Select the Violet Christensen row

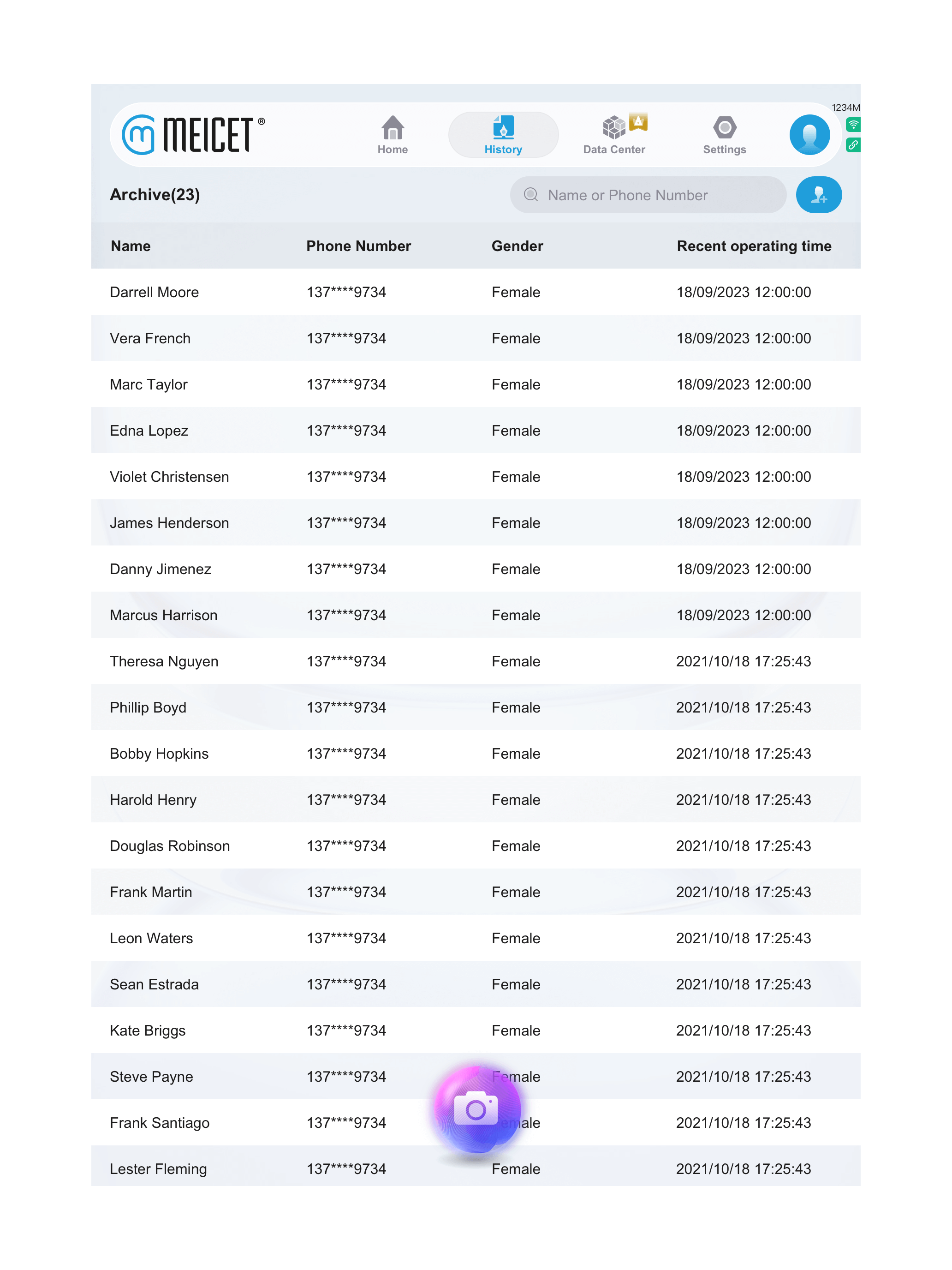click(476, 477)
